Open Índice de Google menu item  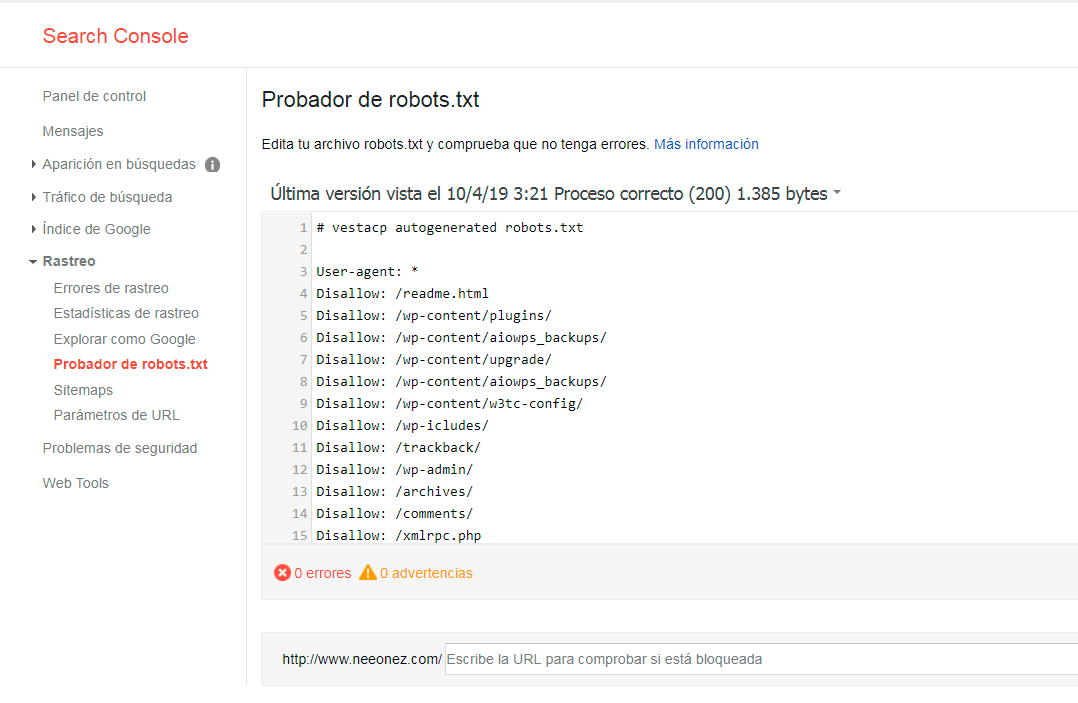coord(96,229)
